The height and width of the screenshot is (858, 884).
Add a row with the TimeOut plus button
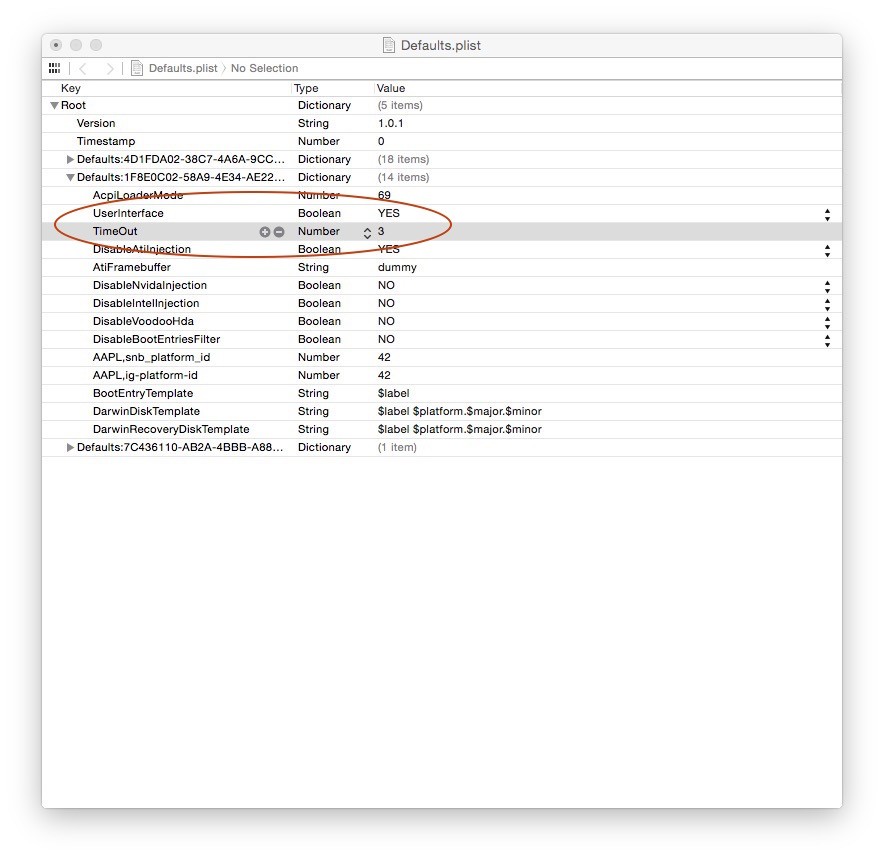tap(264, 232)
